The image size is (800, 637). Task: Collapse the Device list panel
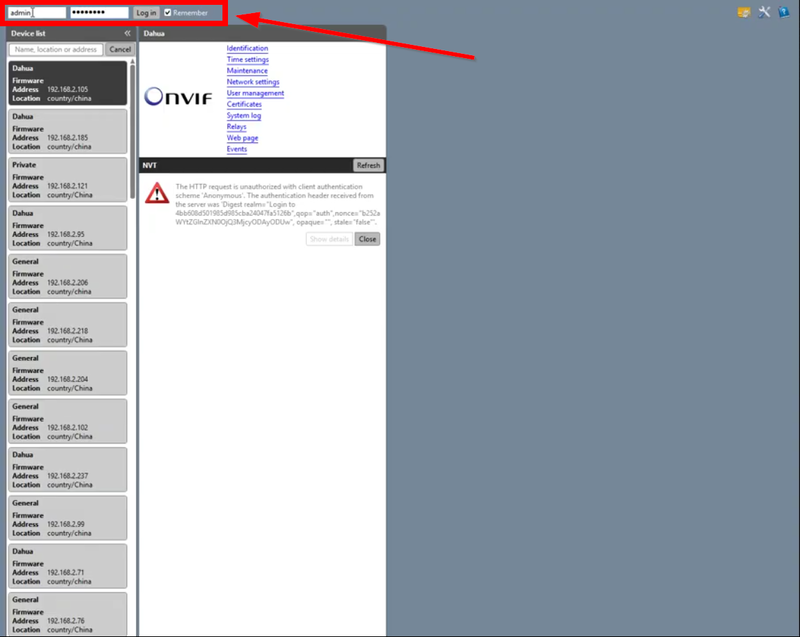[127, 33]
